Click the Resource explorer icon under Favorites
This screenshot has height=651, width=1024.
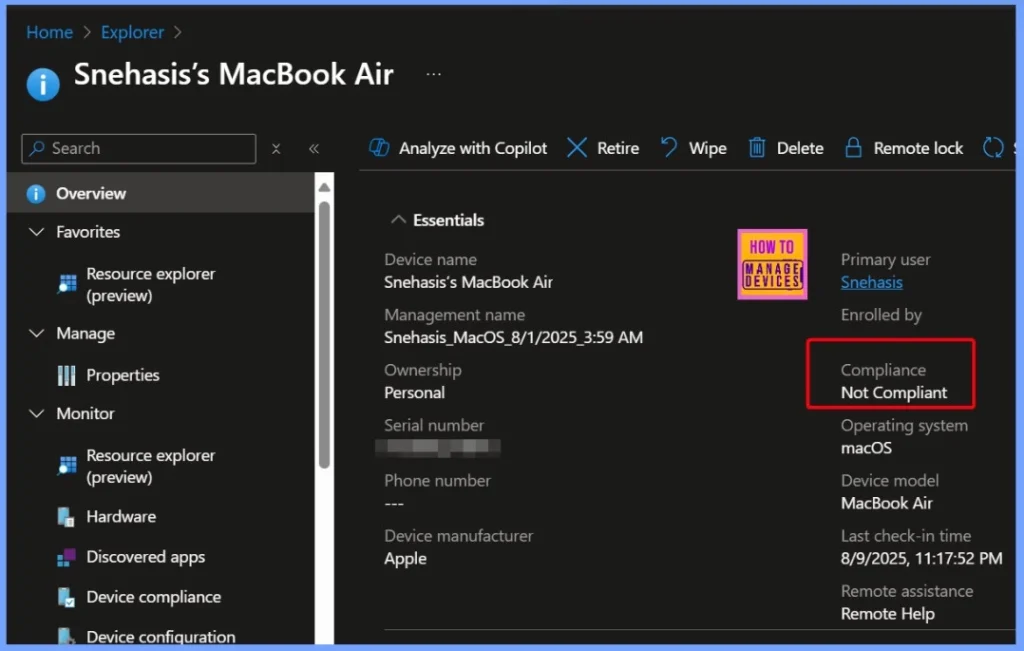(67, 284)
